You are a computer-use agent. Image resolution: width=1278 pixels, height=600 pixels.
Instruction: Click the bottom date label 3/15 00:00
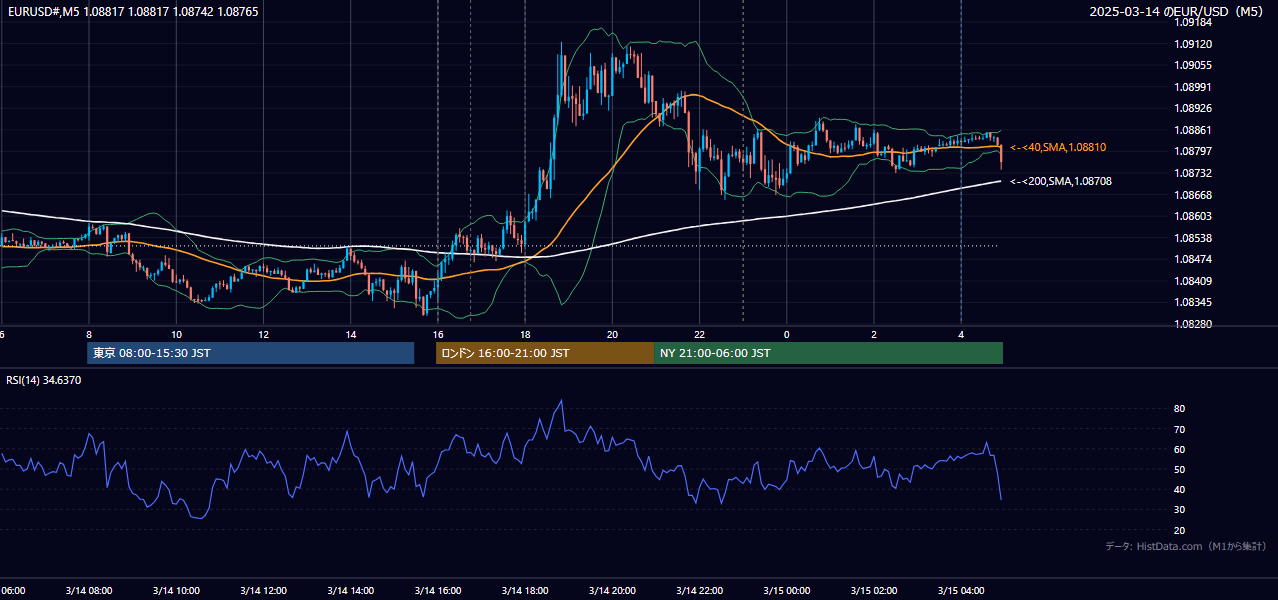(x=787, y=590)
